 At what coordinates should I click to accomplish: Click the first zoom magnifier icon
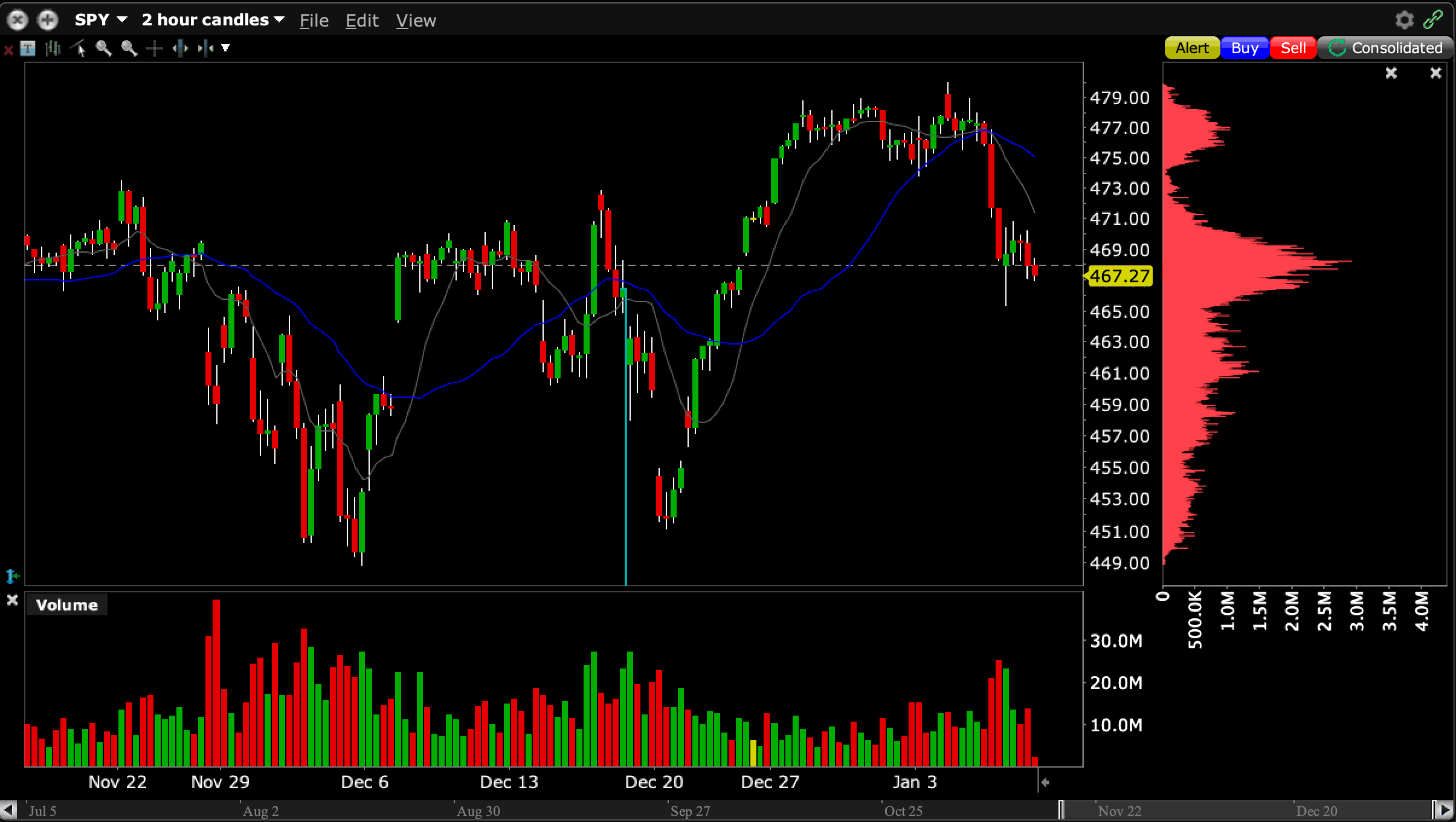[104, 48]
